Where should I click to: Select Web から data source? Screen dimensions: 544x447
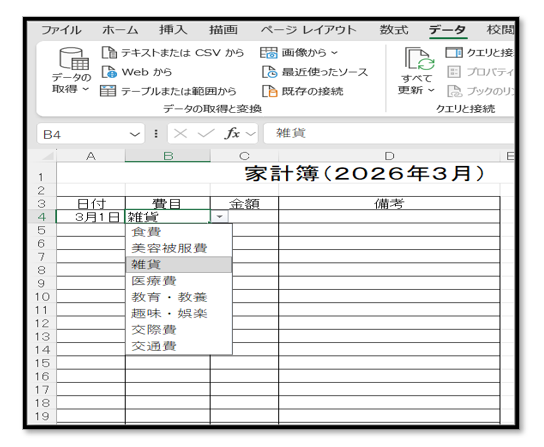click(147, 72)
